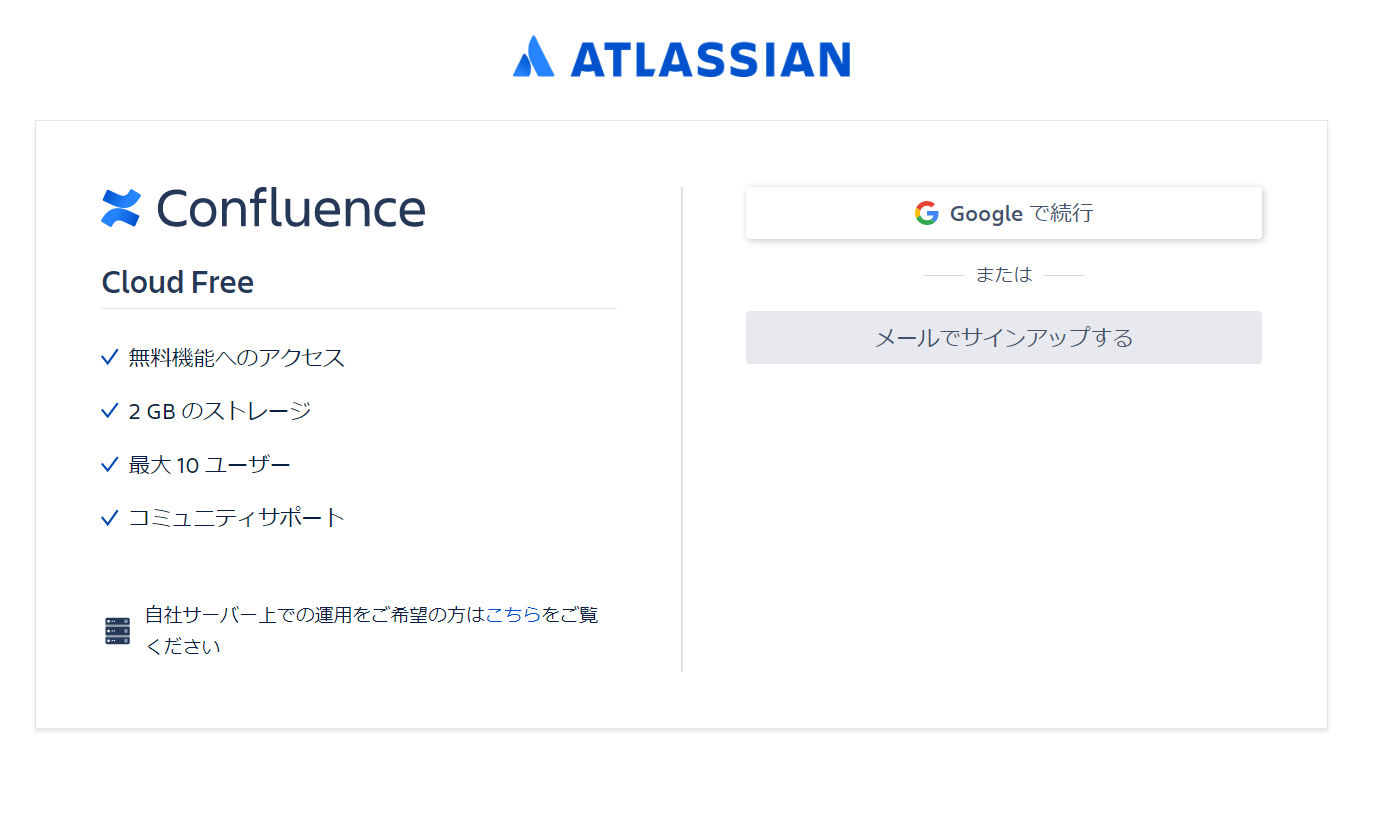The image size is (1383, 827).
Task: Click checkmark beside 無料機能へのアクセス
Action: [110, 357]
